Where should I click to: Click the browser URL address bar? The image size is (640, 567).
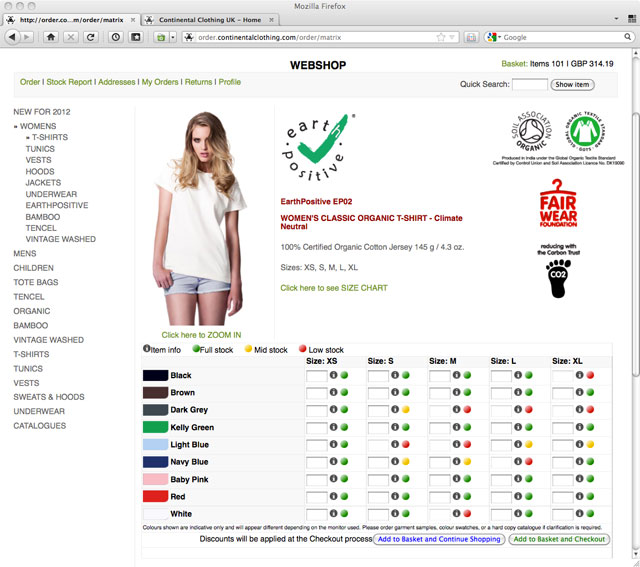pyautogui.click(x=316, y=37)
